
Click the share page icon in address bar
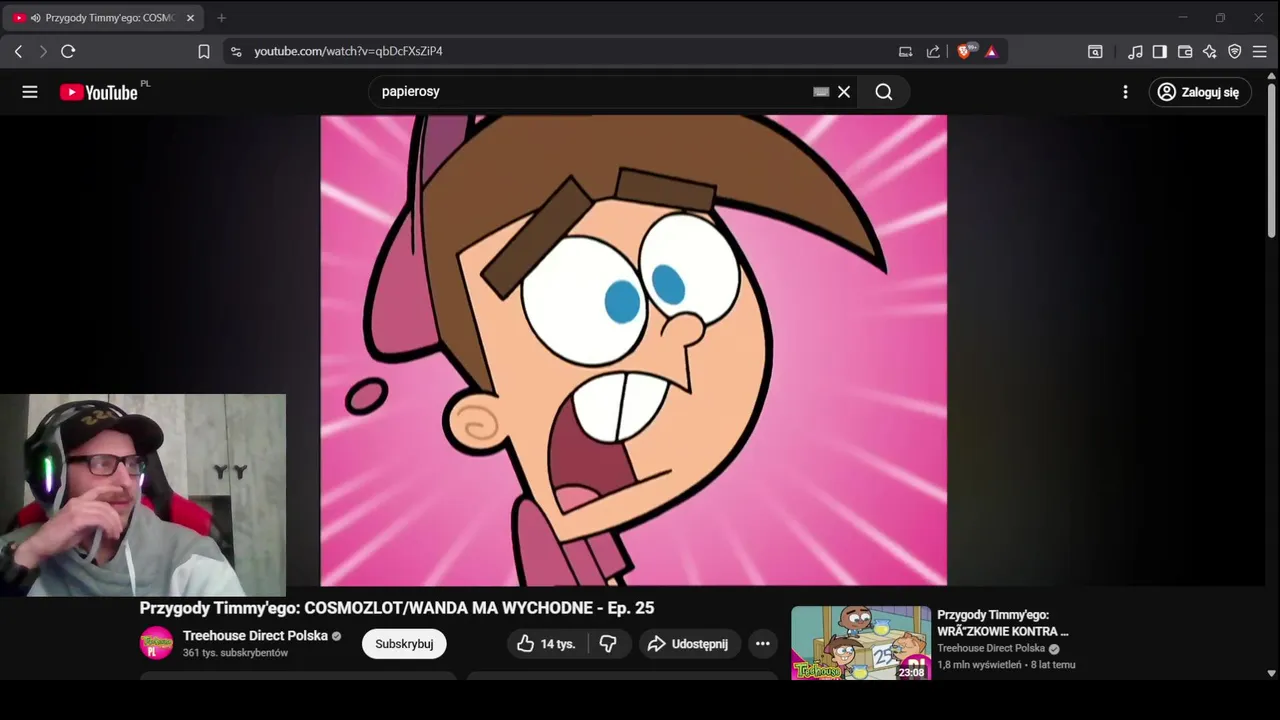click(933, 51)
